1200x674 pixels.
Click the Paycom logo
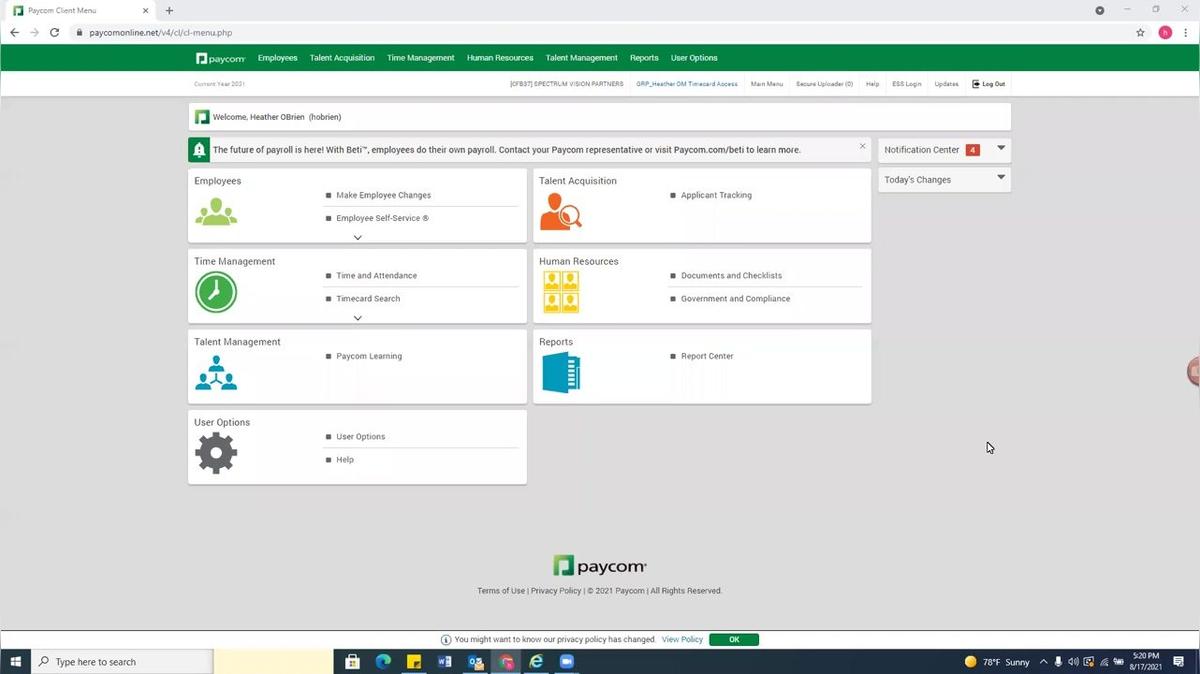pyautogui.click(x=221, y=58)
